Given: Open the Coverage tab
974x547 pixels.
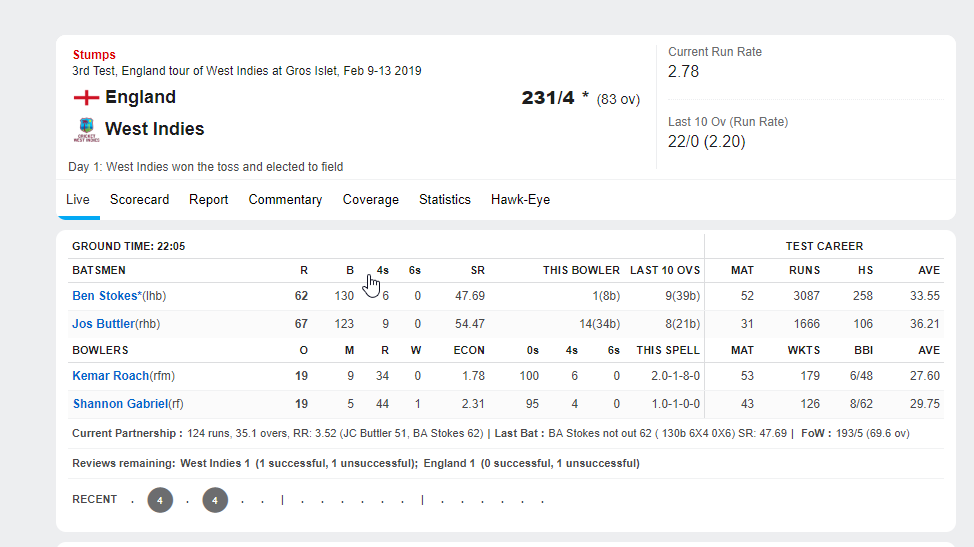Looking at the screenshot, I should tap(371, 199).
